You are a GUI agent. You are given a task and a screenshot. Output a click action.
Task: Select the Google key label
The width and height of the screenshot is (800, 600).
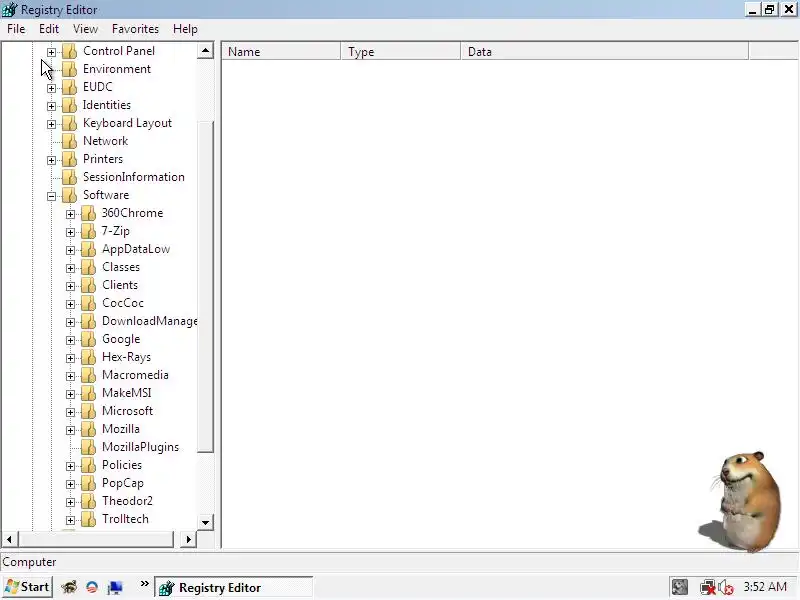click(x=121, y=339)
